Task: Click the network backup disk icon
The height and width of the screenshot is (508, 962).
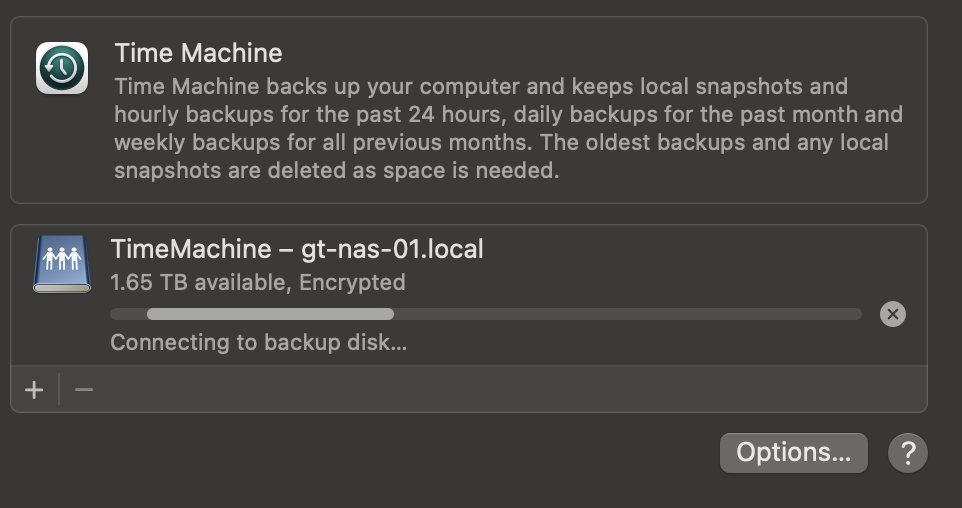Action: pyautogui.click(x=62, y=265)
